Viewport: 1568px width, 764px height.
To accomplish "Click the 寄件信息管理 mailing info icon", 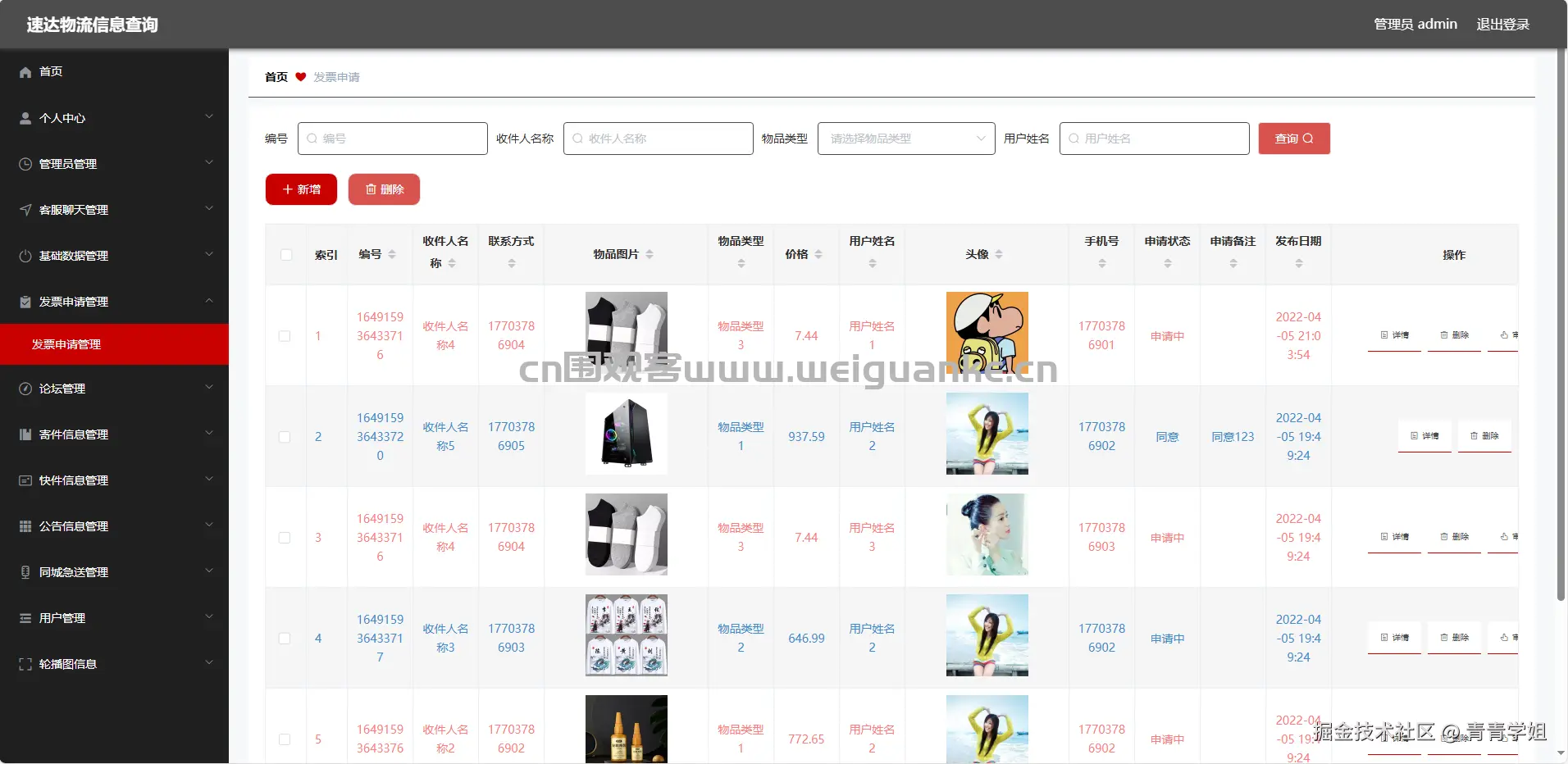I will tap(25, 434).
